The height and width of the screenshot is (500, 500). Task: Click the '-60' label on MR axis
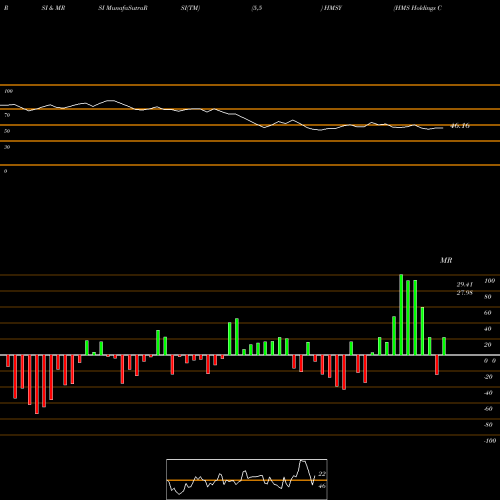(488, 409)
